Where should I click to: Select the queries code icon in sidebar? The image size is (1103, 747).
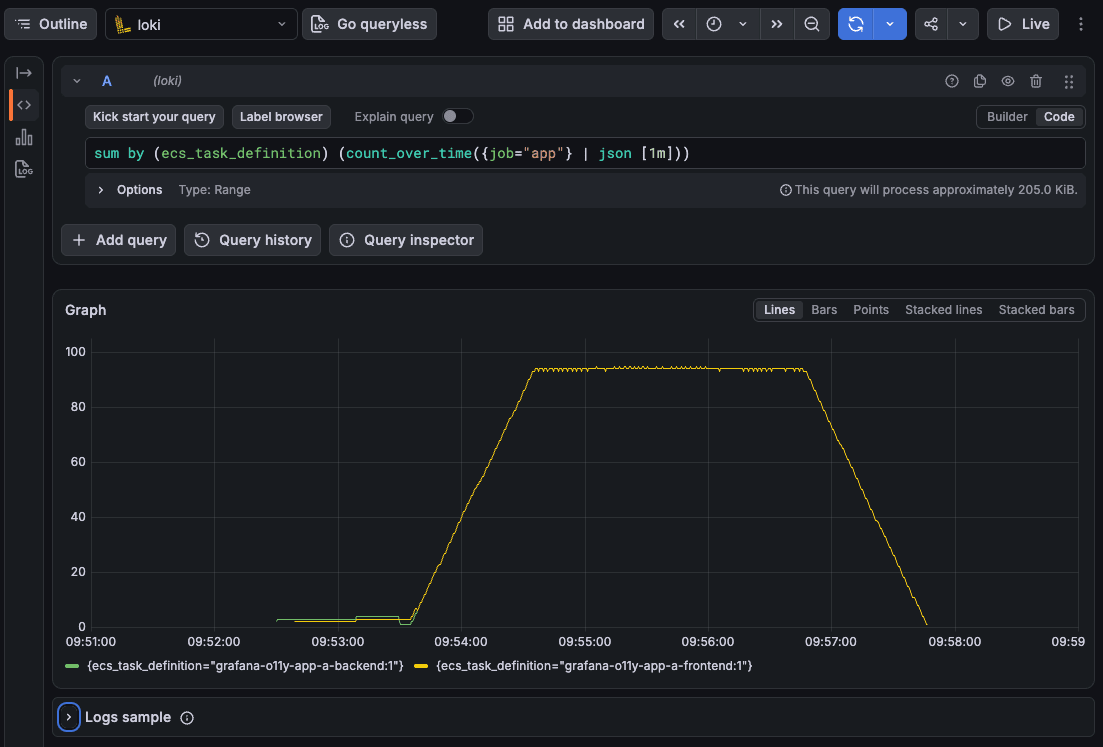[x=24, y=105]
